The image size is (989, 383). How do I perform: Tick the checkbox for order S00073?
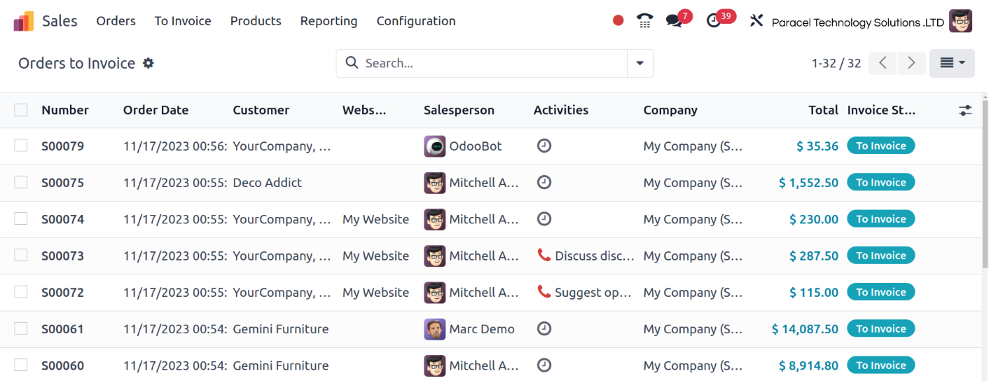point(21,256)
